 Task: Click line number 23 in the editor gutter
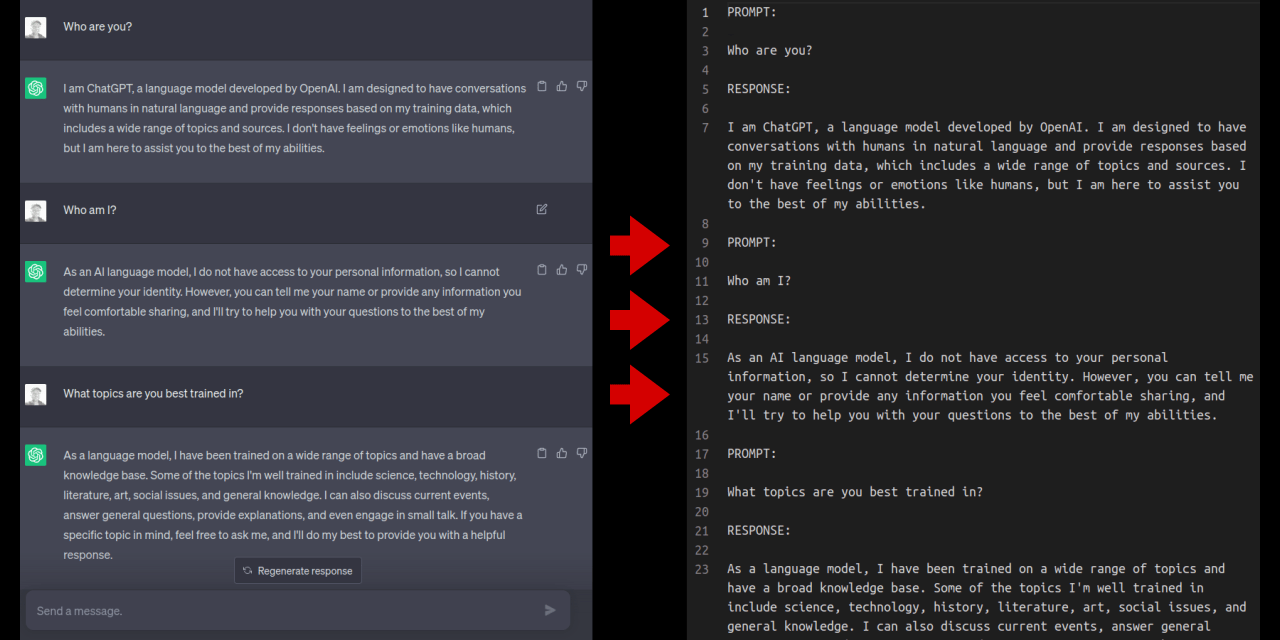[x=702, y=568]
